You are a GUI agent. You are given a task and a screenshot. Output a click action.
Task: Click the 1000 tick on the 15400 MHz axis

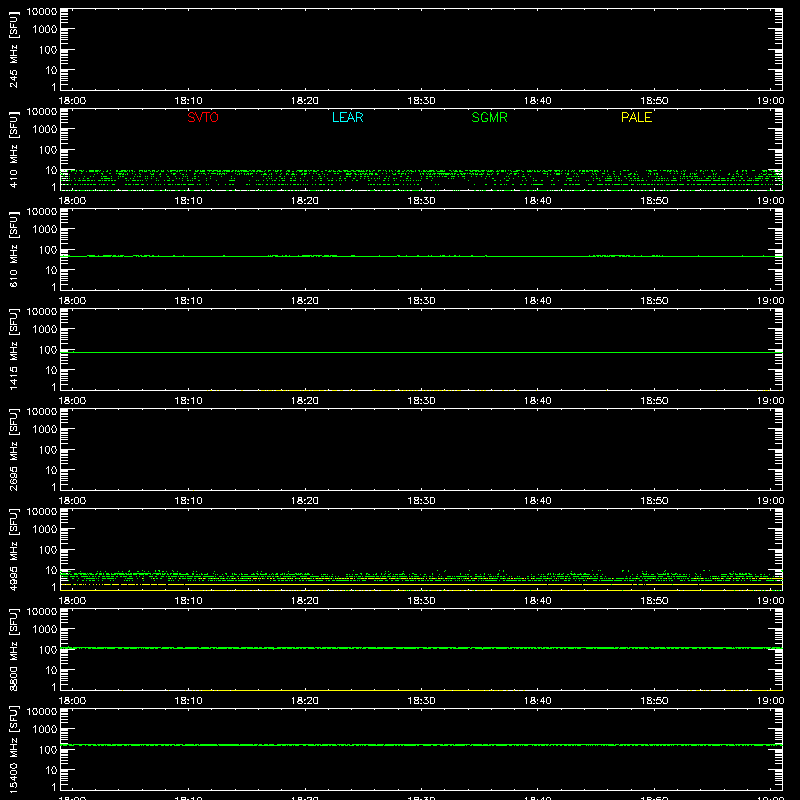45,730
